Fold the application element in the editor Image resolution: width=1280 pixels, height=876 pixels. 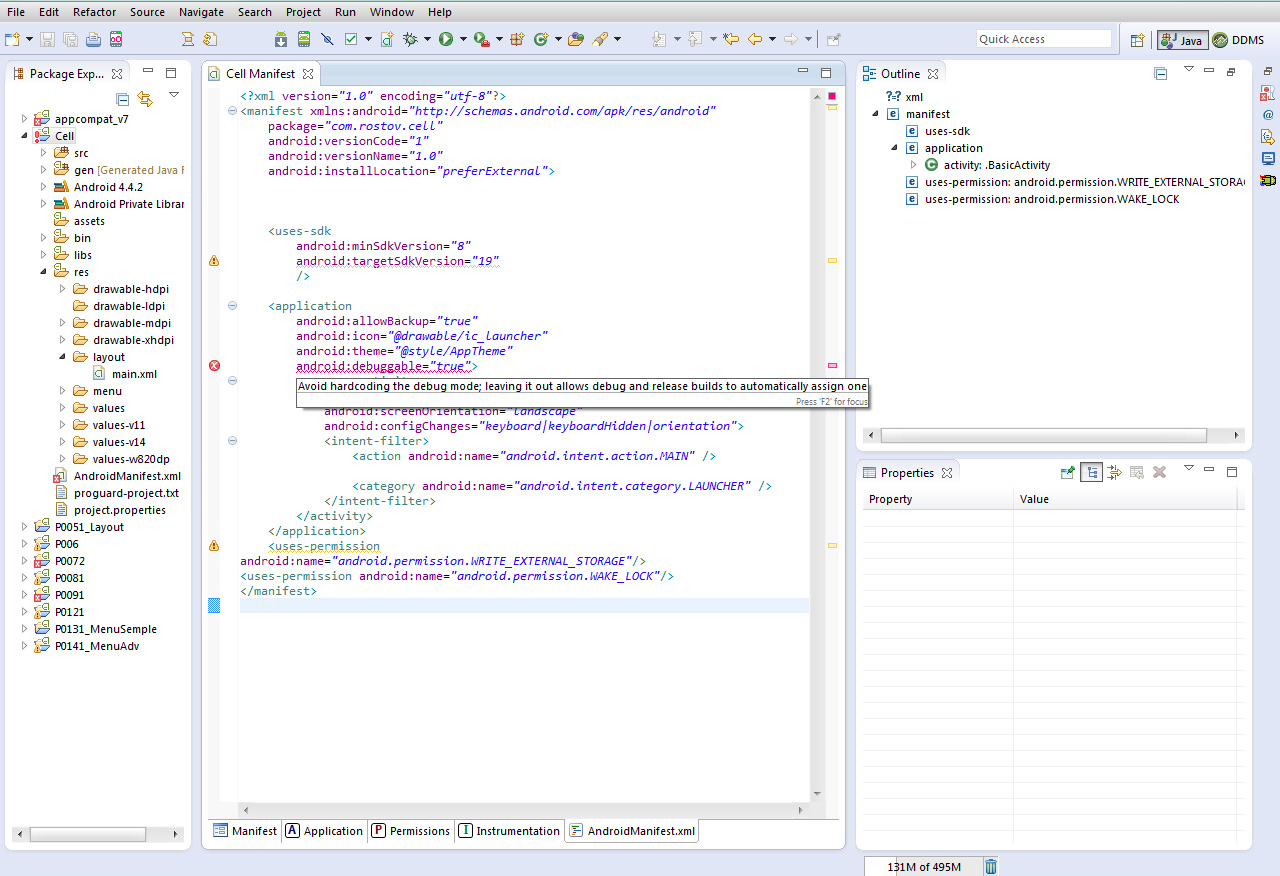[232, 306]
